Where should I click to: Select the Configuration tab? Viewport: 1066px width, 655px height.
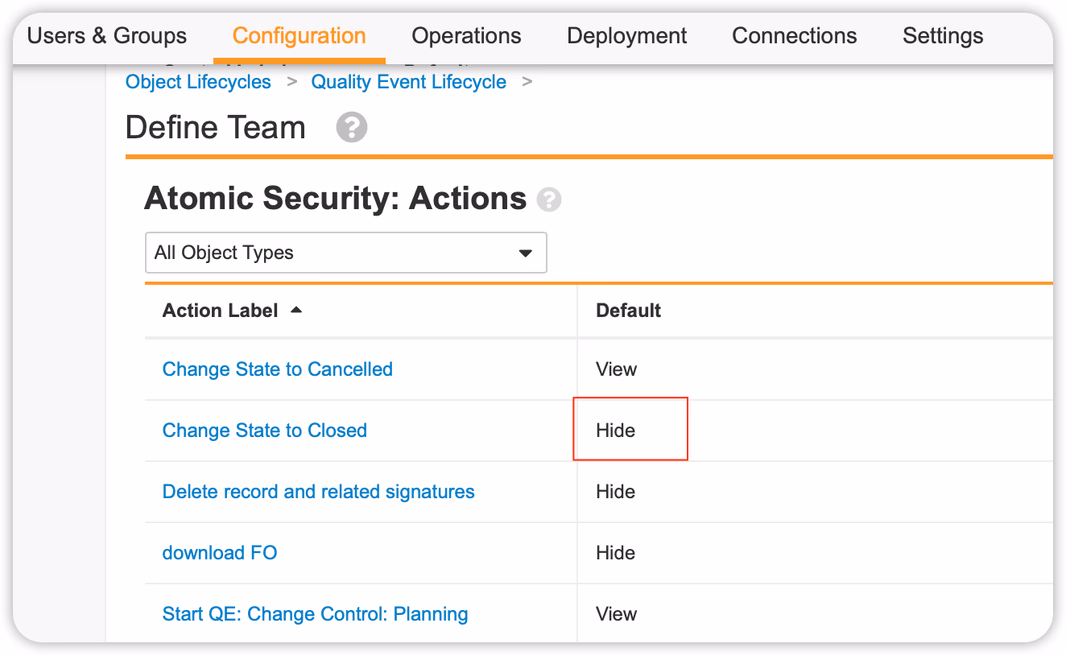point(299,35)
